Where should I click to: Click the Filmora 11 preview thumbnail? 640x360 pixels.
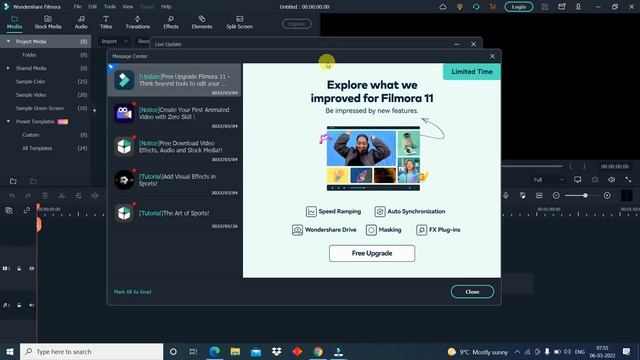(x=373, y=158)
